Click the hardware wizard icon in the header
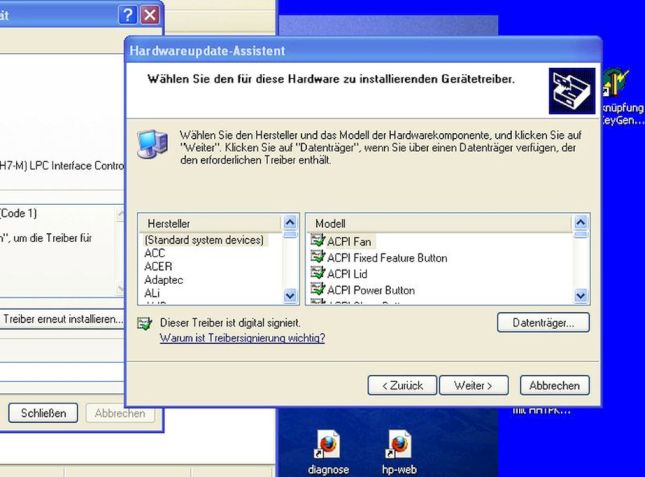This screenshot has height=477, width=645. (x=572, y=91)
